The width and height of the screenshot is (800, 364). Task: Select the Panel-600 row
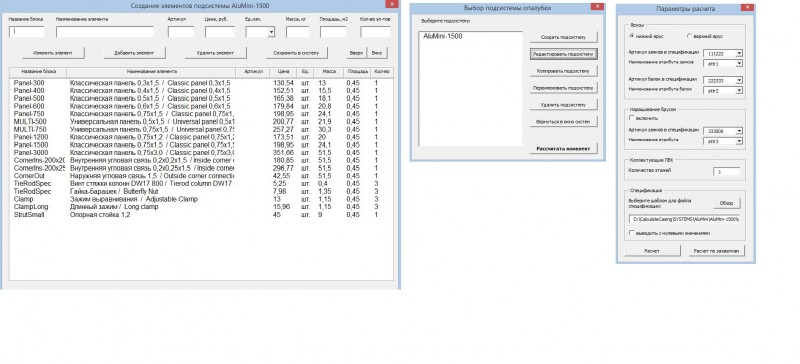coord(202,106)
